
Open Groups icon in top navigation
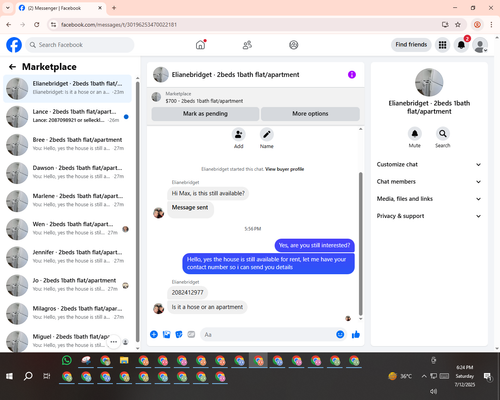pos(294,45)
